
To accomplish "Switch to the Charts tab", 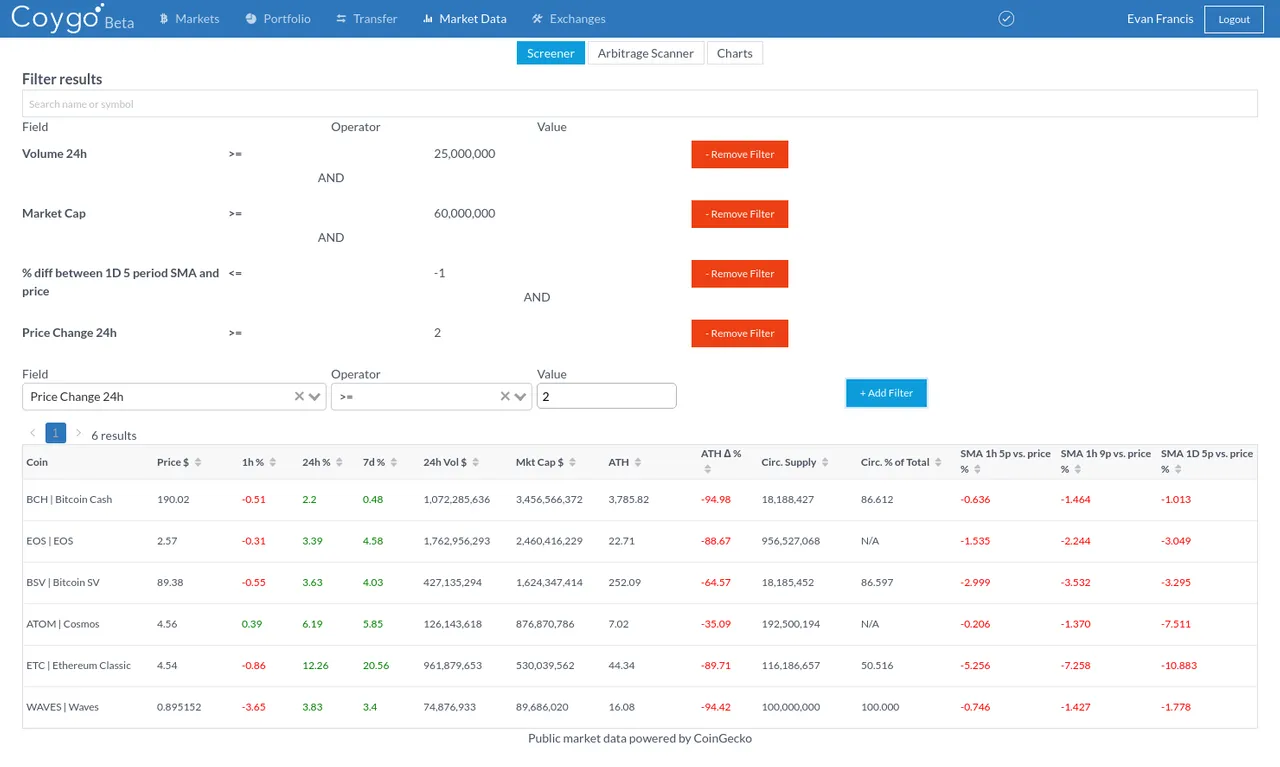I will coord(734,53).
